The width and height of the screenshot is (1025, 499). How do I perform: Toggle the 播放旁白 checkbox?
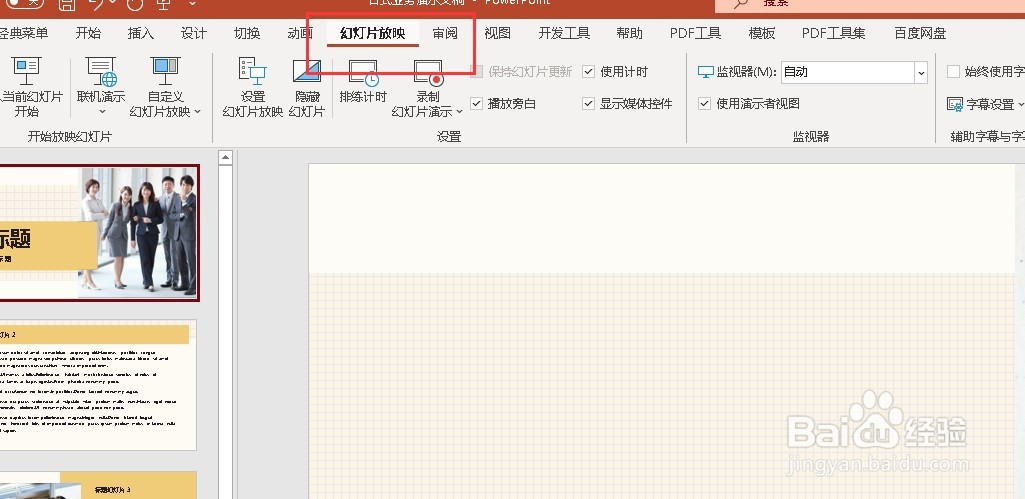coord(477,103)
